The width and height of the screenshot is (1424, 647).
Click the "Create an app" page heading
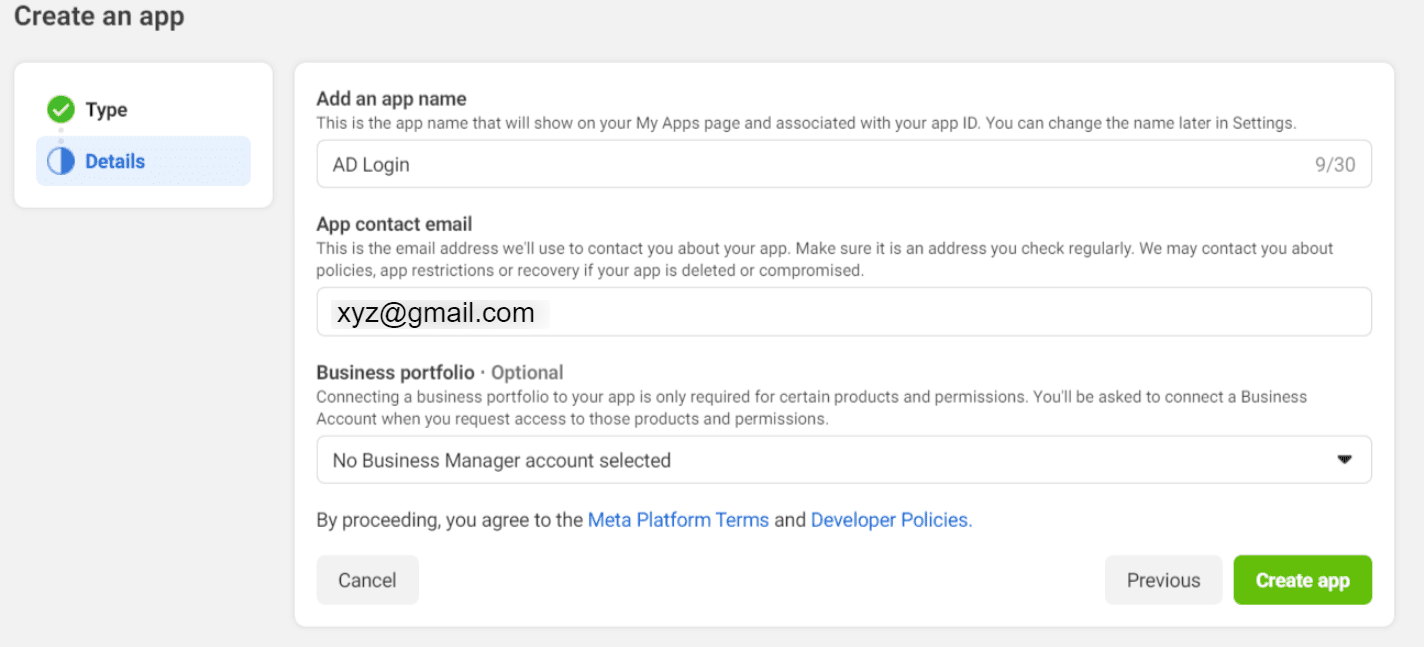coord(99,17)
